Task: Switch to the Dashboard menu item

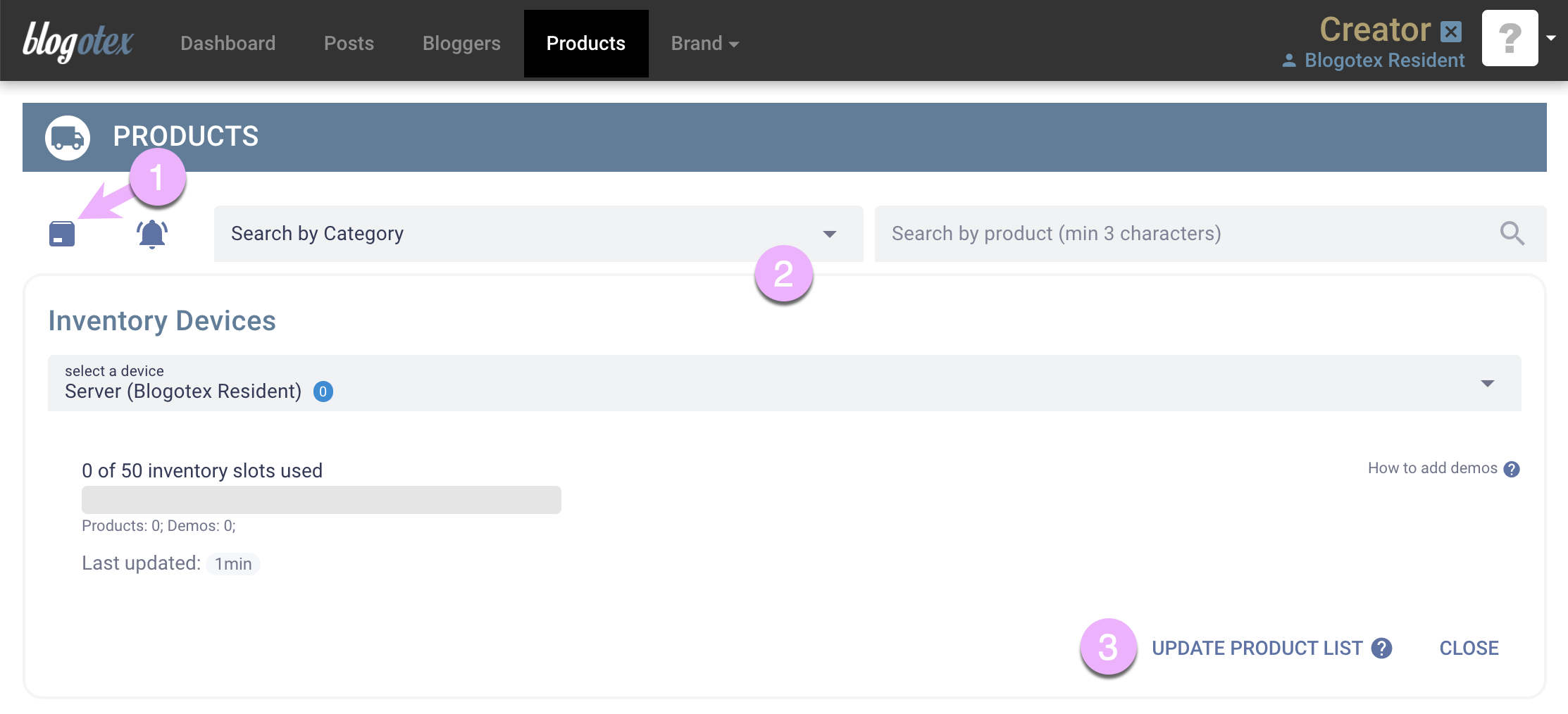Action: pyautogui.click(x=228, y=43)
